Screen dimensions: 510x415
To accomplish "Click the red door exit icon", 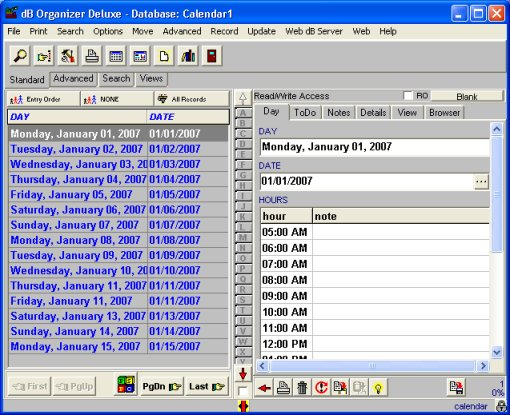I will [x=212, y=56].
